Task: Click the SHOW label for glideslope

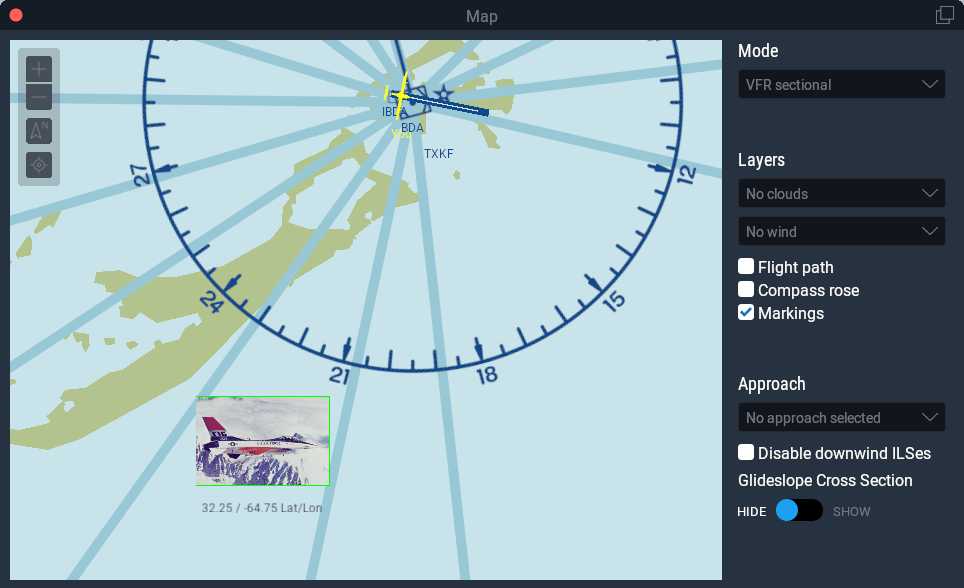Action: [x=851, y=512]
